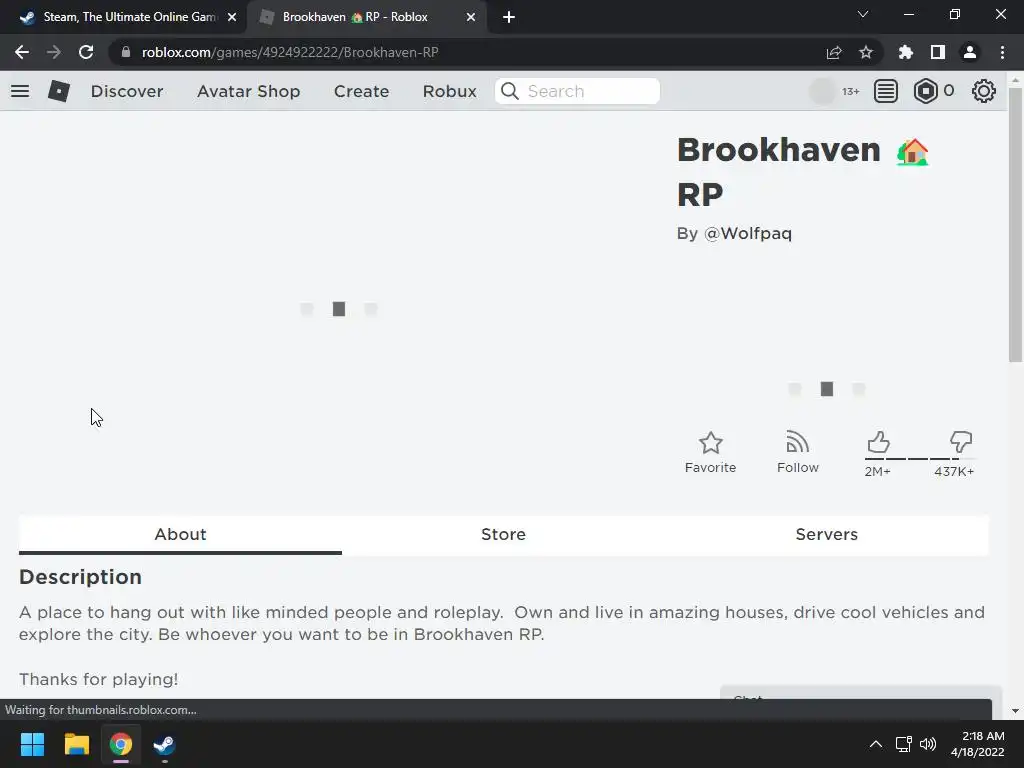Open the Robux page link

pos(449,91)
